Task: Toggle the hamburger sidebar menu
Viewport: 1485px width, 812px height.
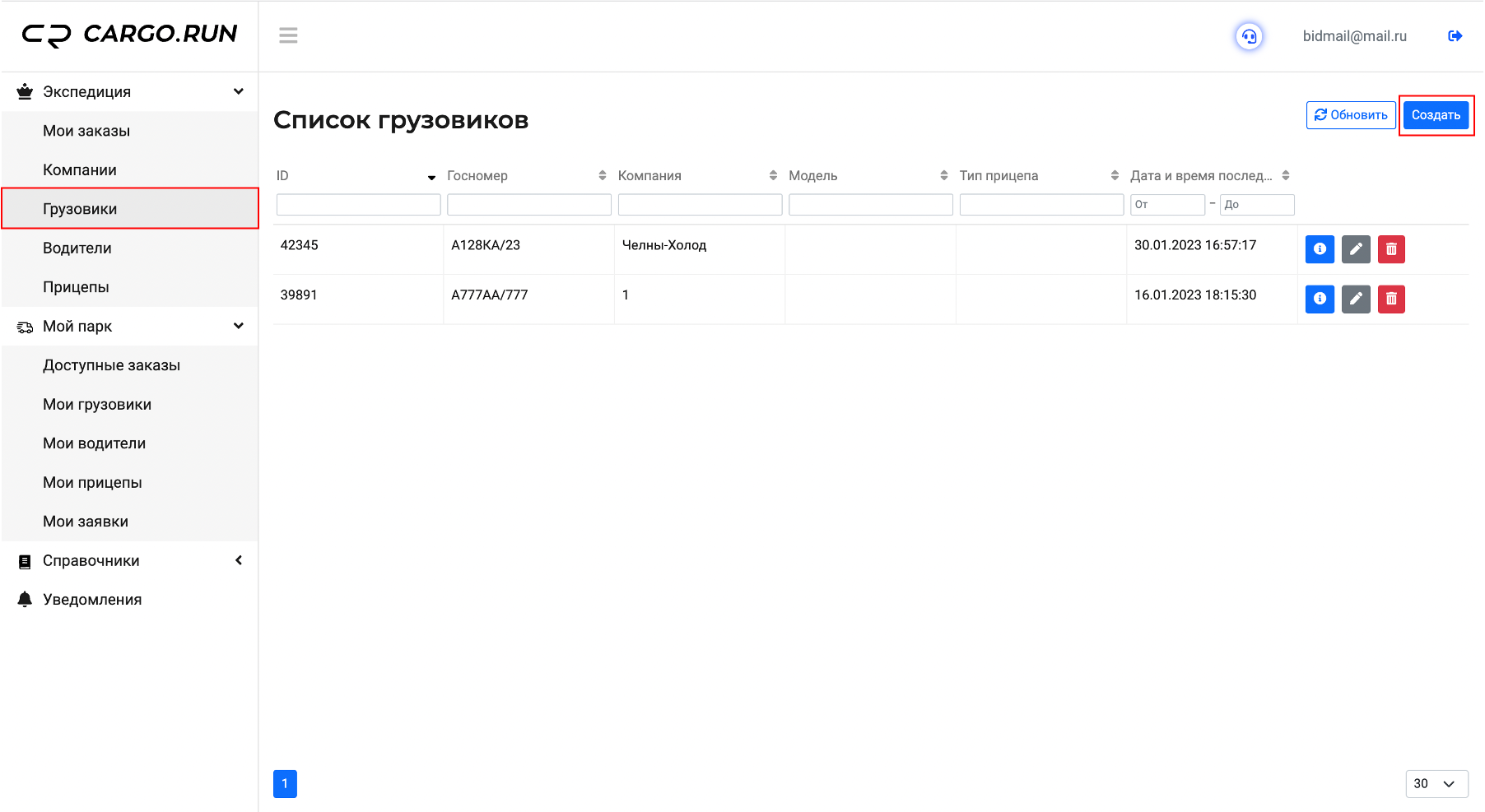Action: coord(288,35)
